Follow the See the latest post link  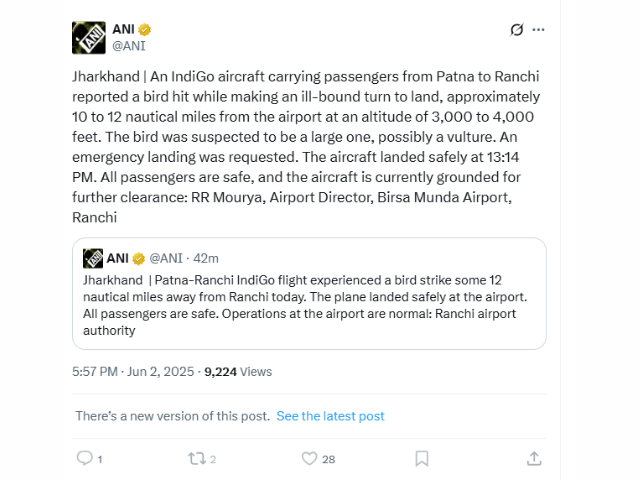click(x=330, y=416)
